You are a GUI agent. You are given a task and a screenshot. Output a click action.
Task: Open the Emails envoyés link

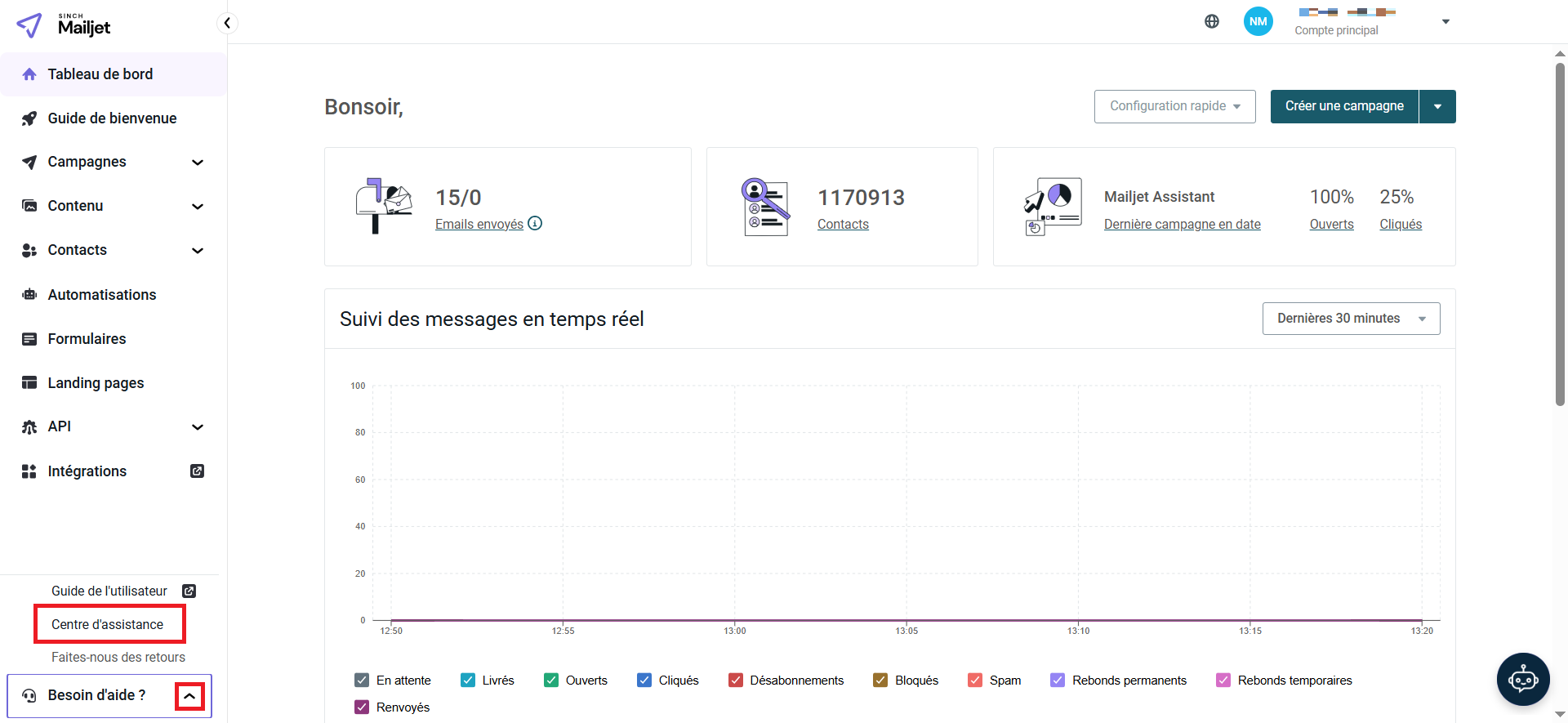coord(479,224)
